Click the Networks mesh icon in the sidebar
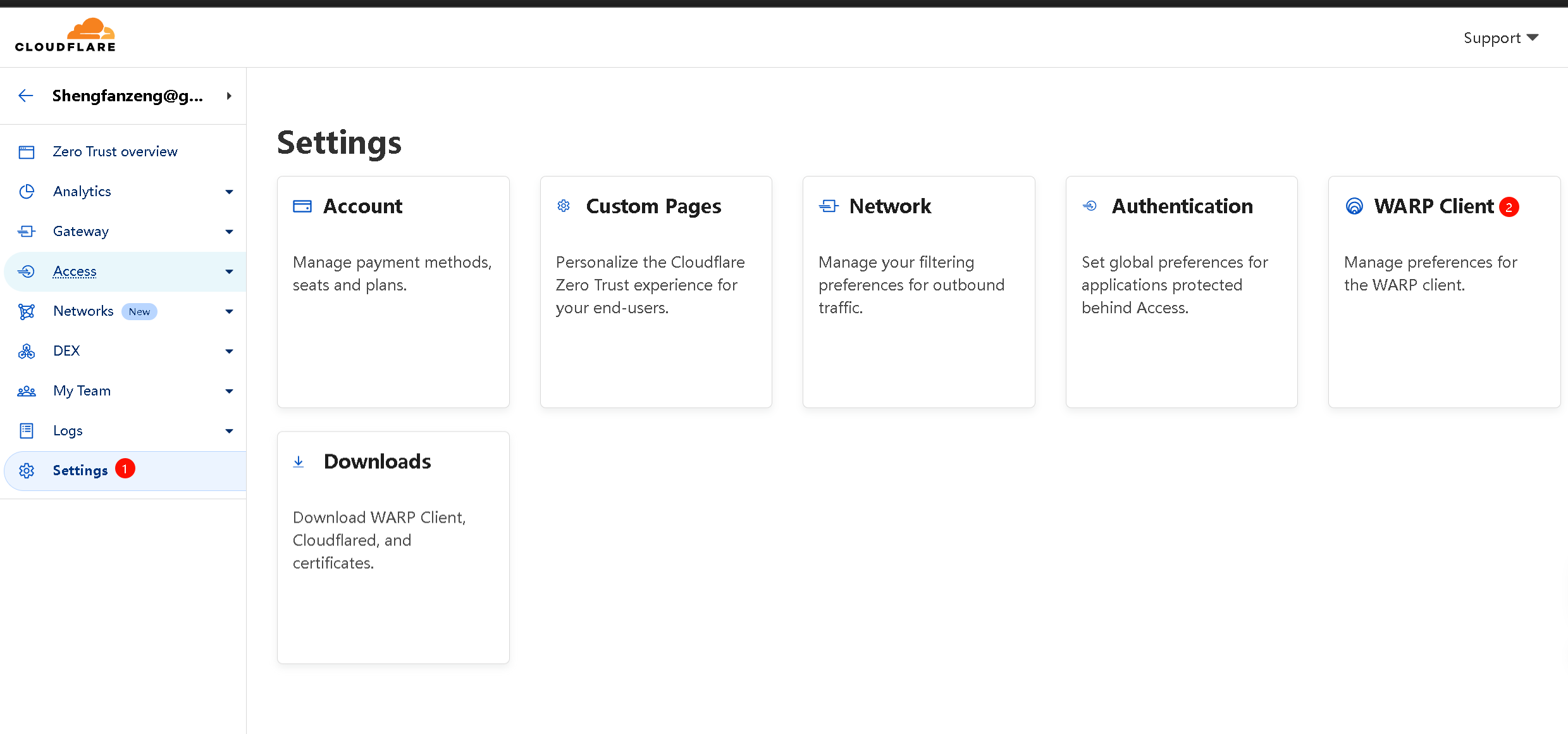Screen dimensions: 1568x734 pyautogui.click(x=27, y=311)
